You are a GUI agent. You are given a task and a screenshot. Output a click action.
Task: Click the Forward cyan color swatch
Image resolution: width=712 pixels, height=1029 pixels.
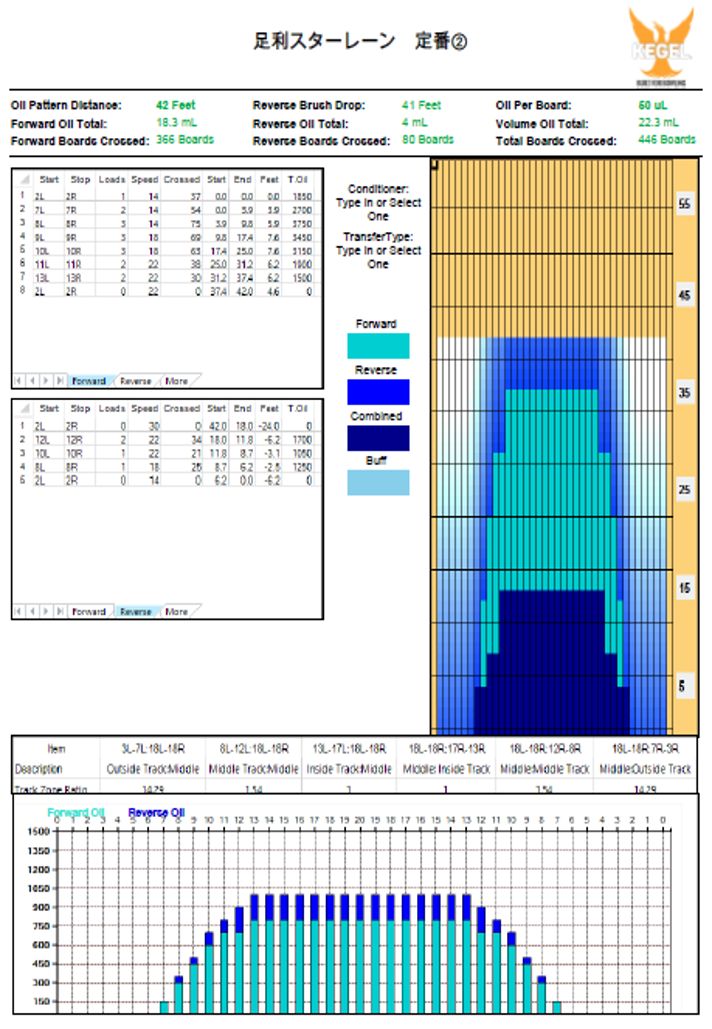[x=378, y=346]
